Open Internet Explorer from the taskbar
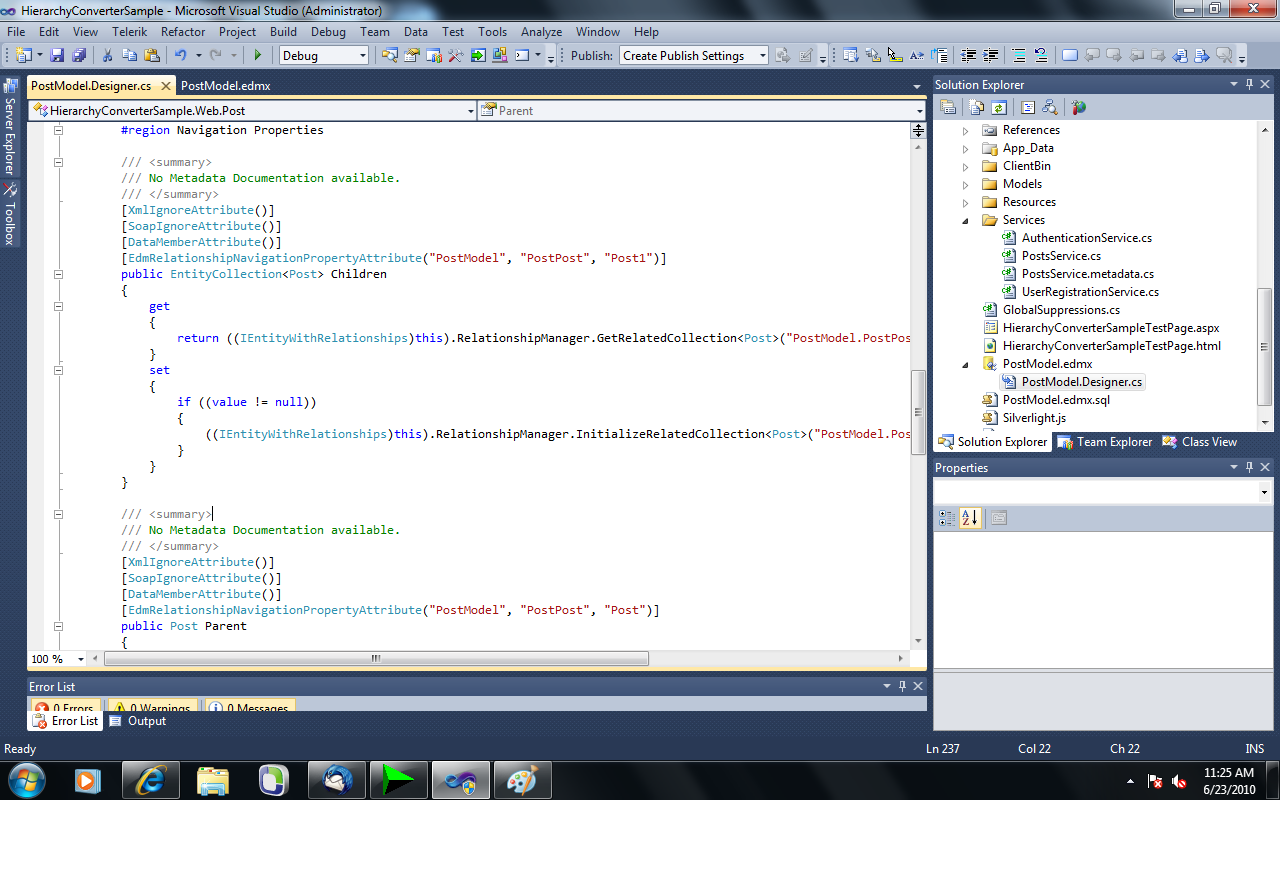Screen dimensions: 1280x878 pyautogui.click(x=150, y=780)
